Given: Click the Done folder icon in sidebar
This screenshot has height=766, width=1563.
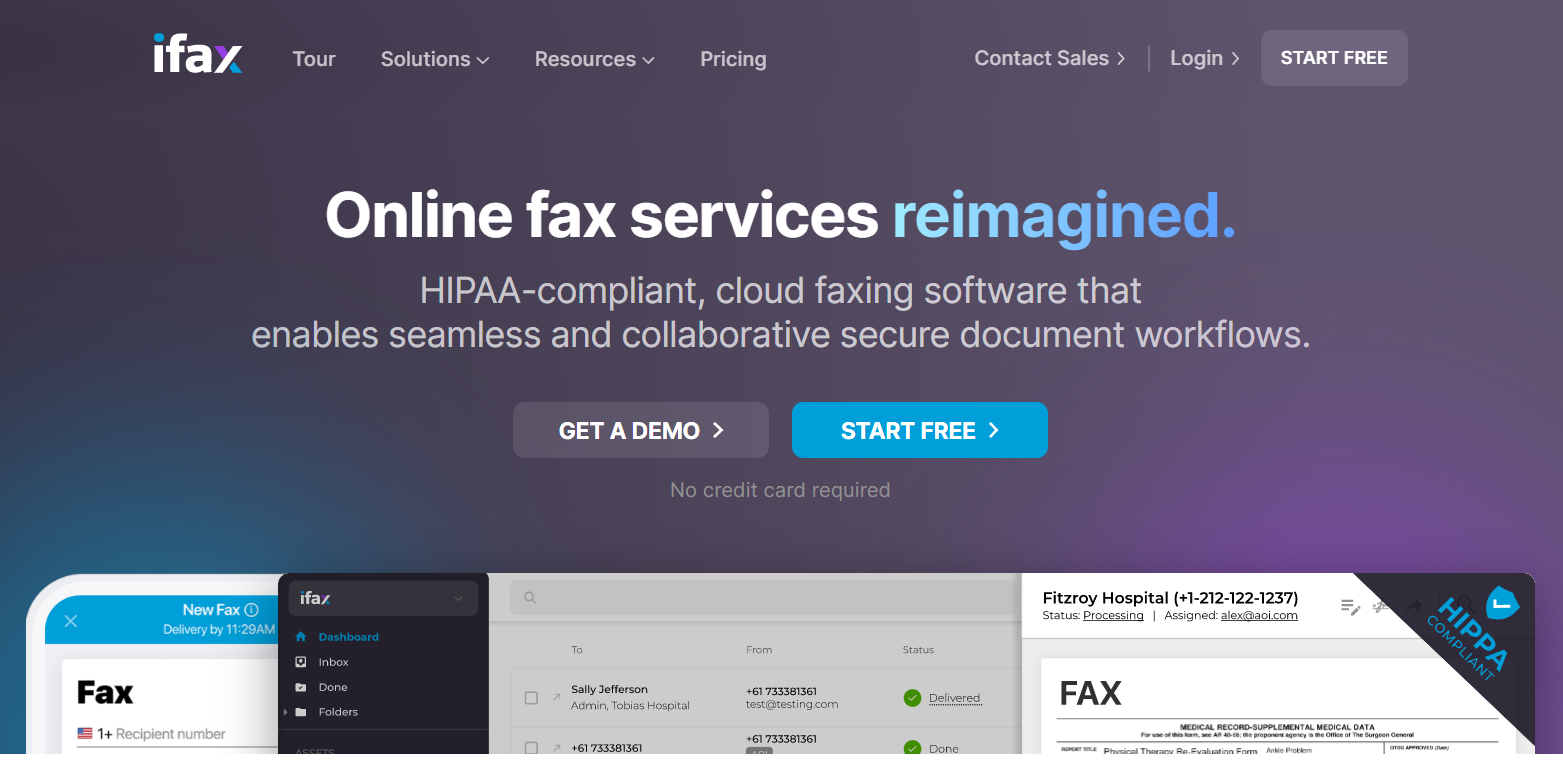Looking at the screenshot, I should [302, 687].
